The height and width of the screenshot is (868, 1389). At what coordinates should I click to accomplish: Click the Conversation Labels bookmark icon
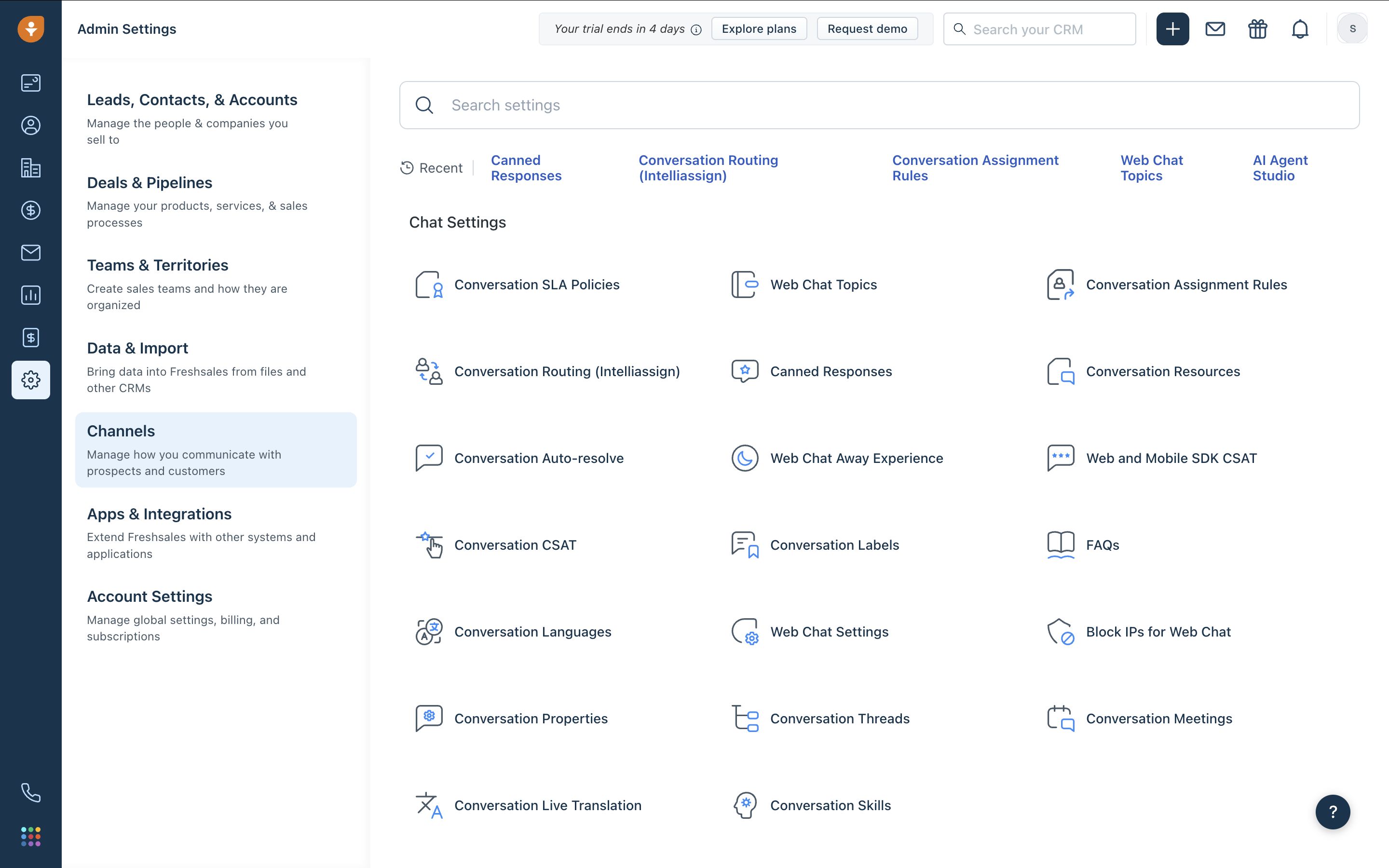coord(745,545)
